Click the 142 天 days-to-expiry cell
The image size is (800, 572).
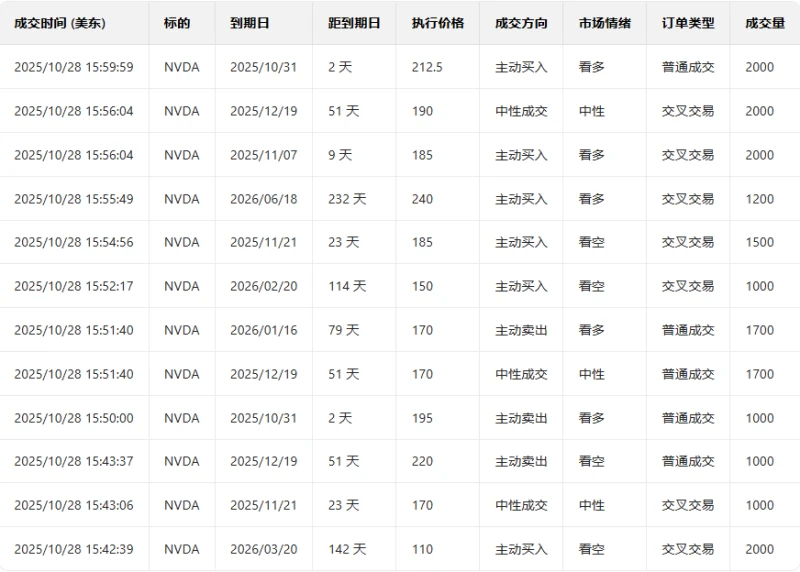[x=347, y=549]
